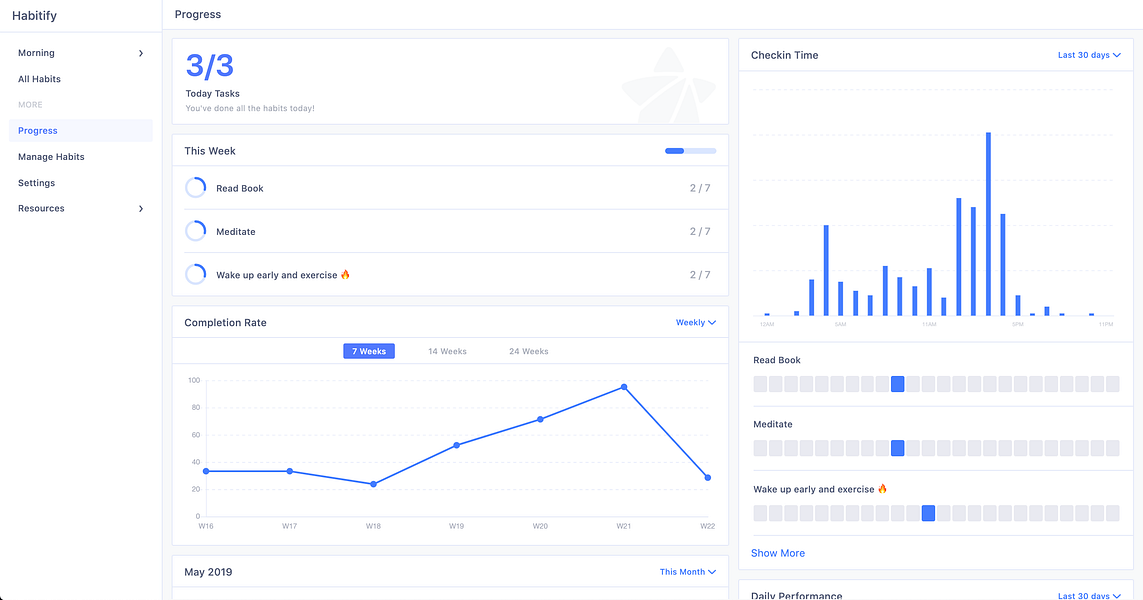Toggle Wake up early's highlighted checkin cell
Viewport: 1143px width, 600px height.
tap(928, 513)
